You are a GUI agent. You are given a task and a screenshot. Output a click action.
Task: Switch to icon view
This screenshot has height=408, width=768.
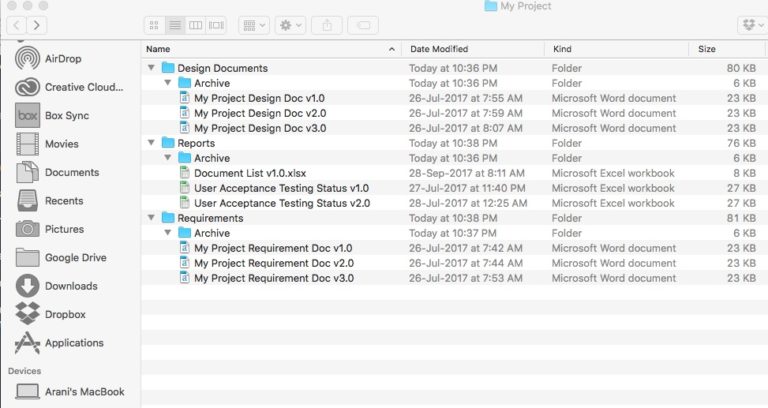[x=154, y=25]
